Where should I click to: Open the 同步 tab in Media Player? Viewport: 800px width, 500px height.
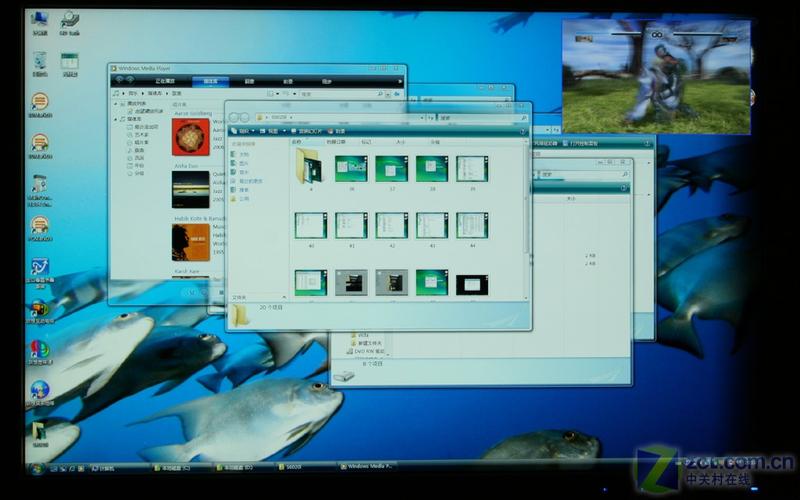[x=327, y=81]
